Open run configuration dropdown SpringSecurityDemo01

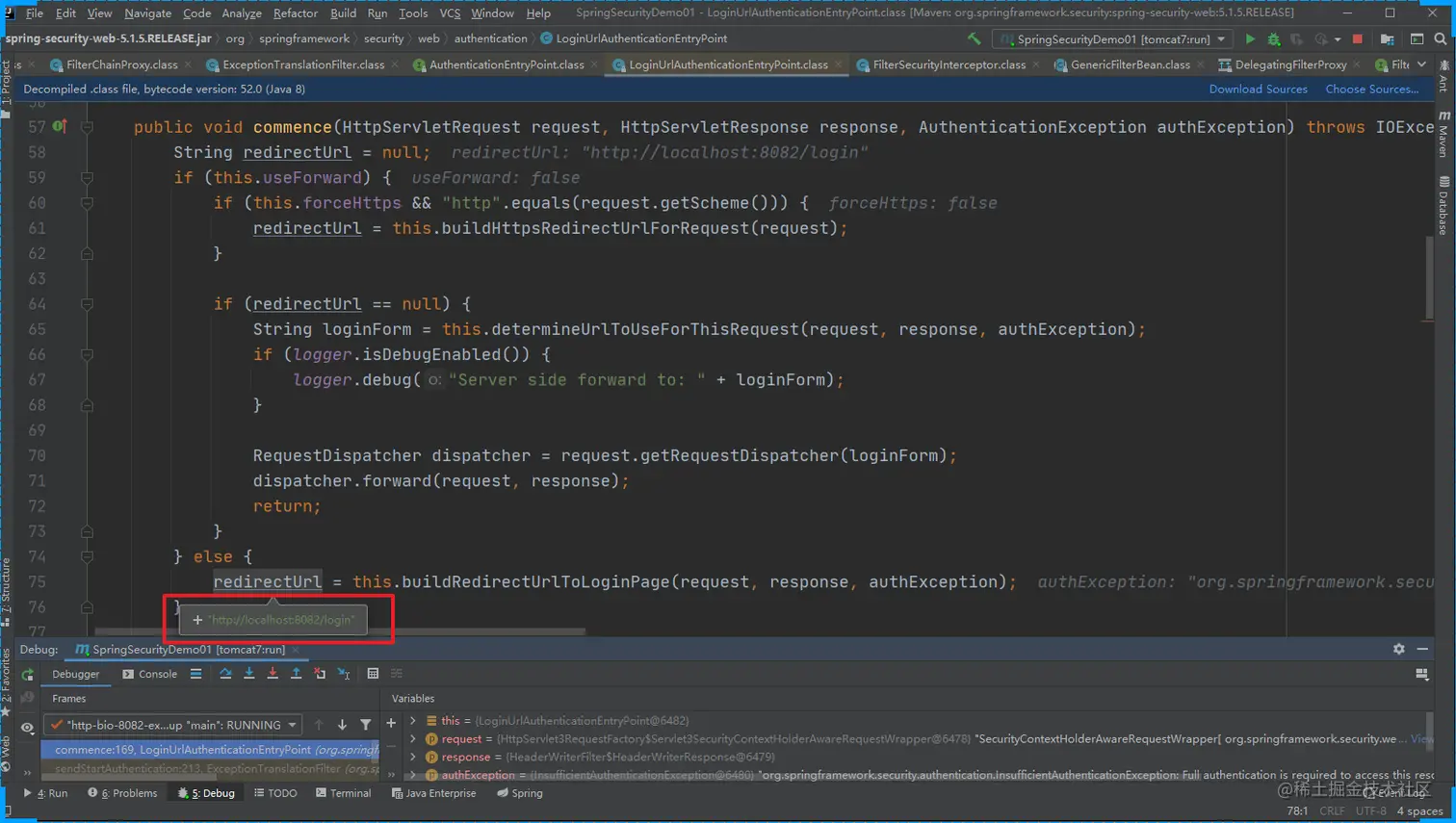[1112, 39]
